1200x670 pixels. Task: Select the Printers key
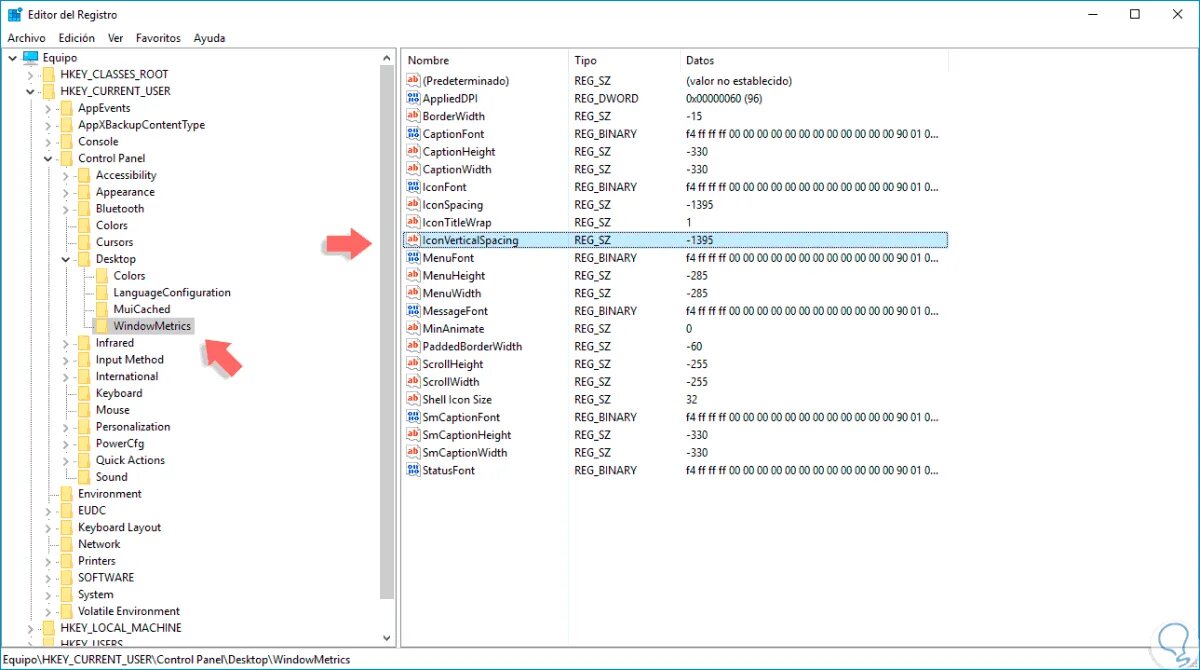97,561
